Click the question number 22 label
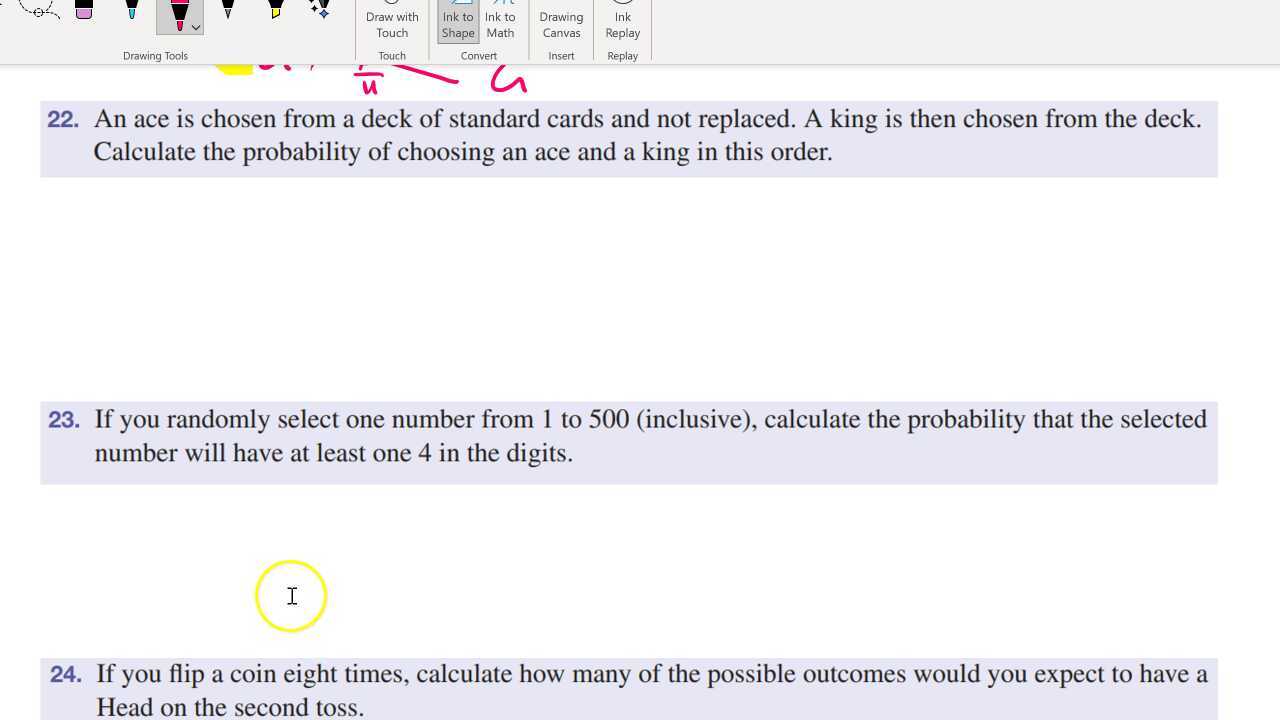Screen dimensions: 1280x720 (63, 119)
